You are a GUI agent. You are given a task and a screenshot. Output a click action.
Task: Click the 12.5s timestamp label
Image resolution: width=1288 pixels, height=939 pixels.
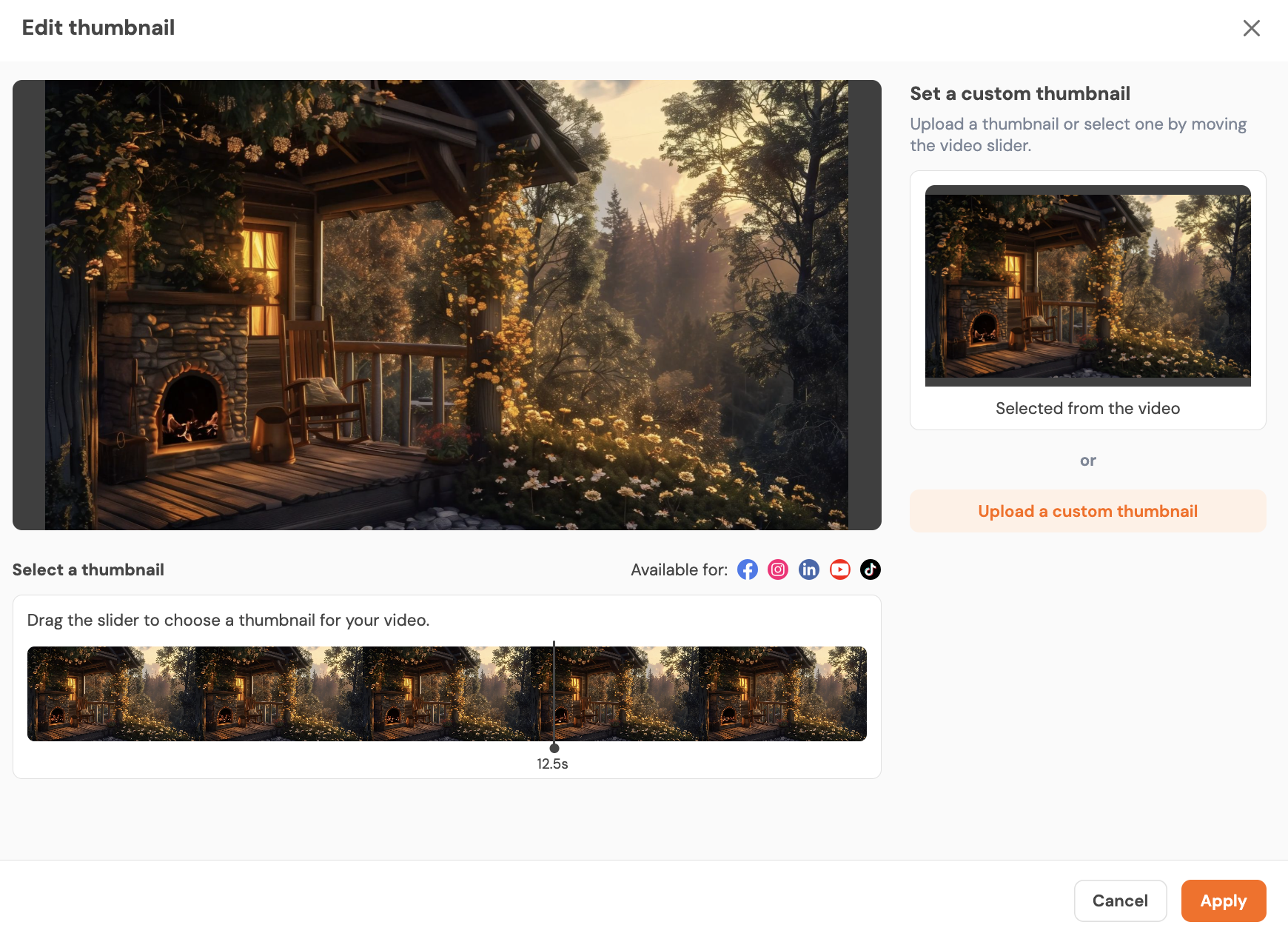(552, 764)
